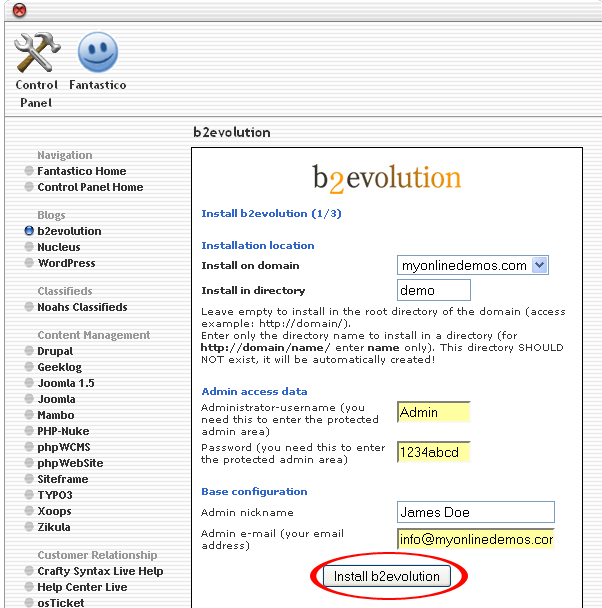Viewport: 602px width, 608px height.
Task: Open the osTicket link
Action: point(61,603)
